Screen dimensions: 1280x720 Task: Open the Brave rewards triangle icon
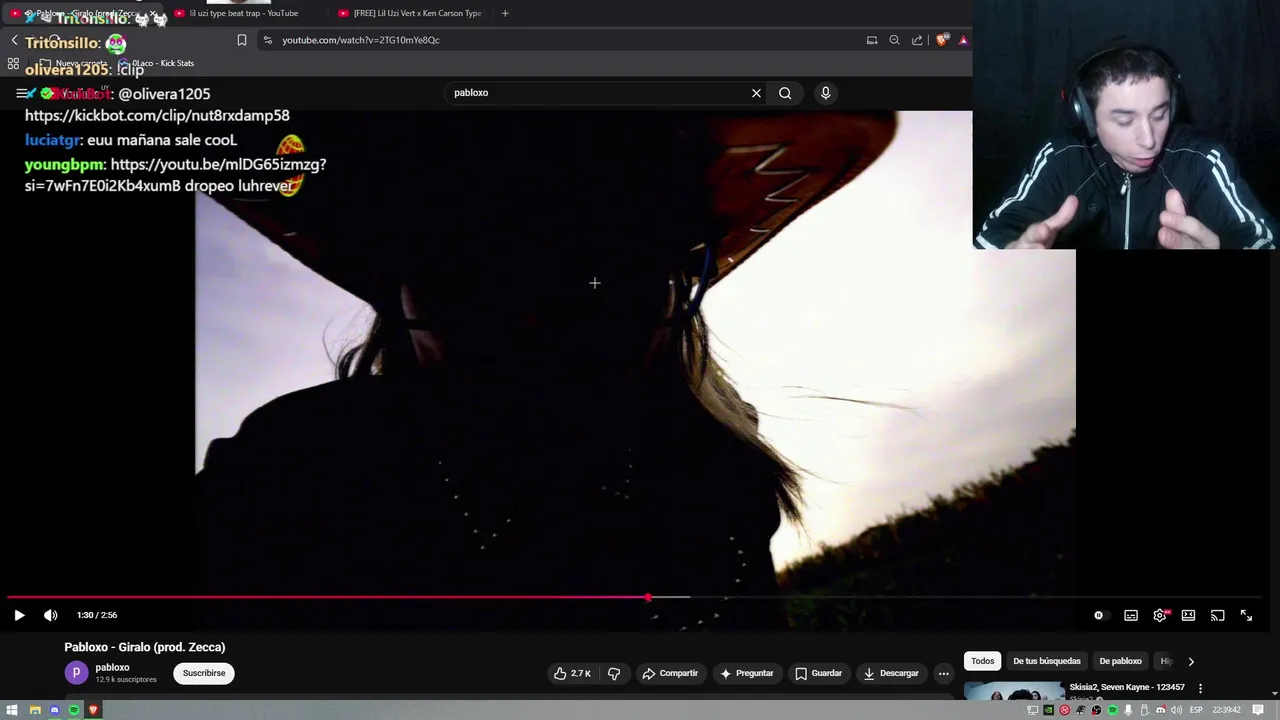click(x=963, y=40)
